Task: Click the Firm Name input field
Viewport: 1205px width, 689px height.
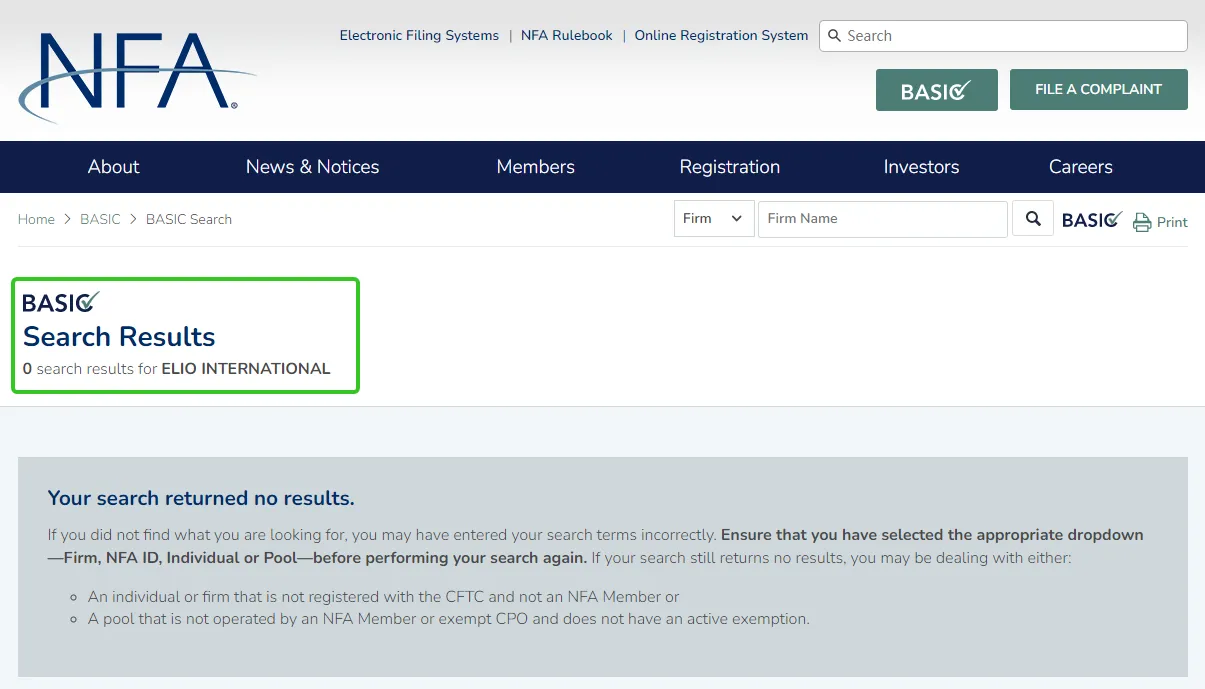Action: coord(882,219)
